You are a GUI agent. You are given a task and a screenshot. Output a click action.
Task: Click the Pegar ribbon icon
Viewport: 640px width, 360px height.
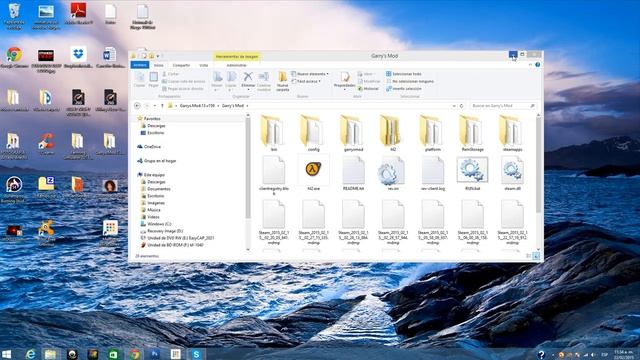pos(153,80)
